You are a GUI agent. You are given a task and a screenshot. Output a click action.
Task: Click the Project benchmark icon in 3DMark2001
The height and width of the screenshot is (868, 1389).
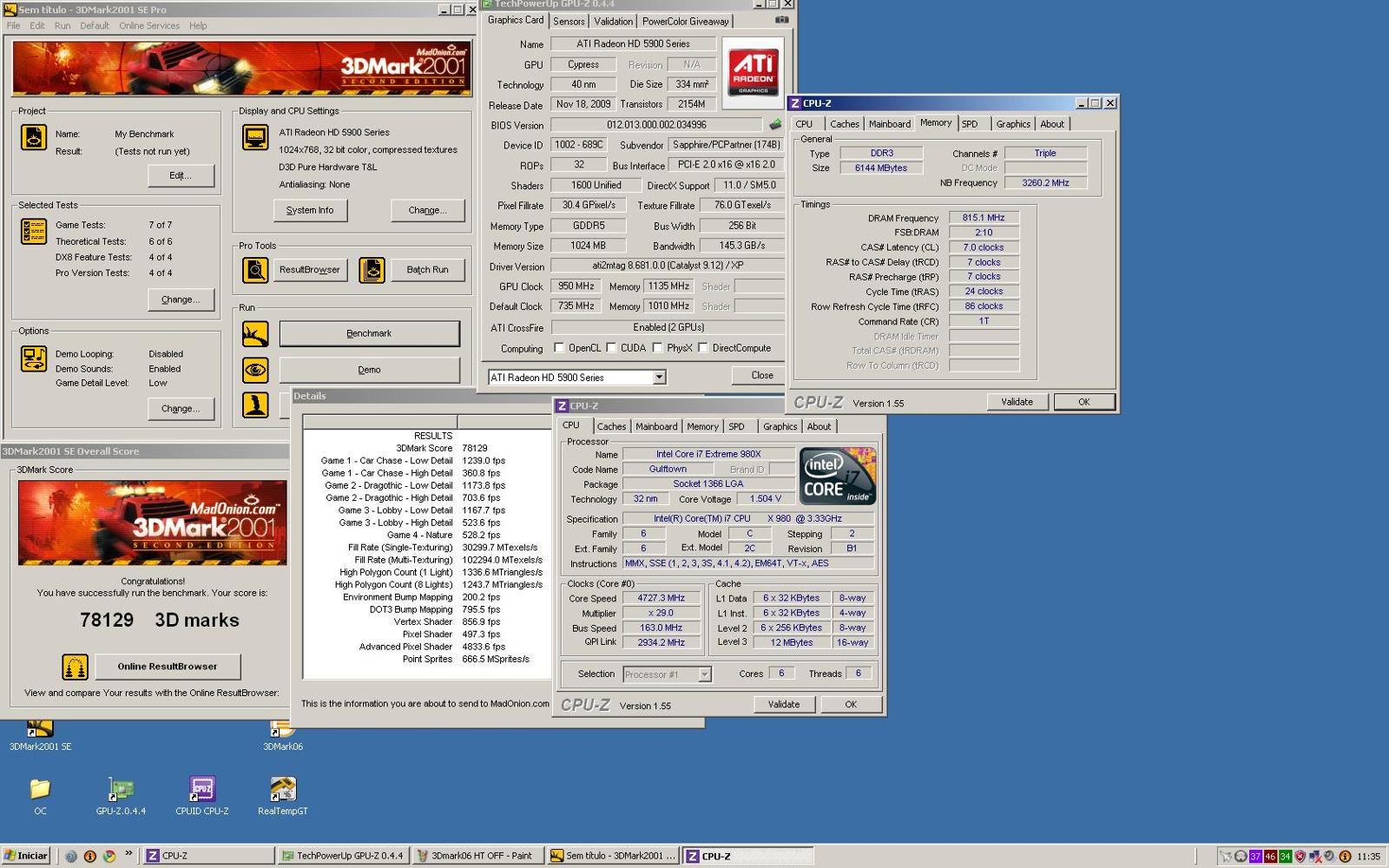34,137
